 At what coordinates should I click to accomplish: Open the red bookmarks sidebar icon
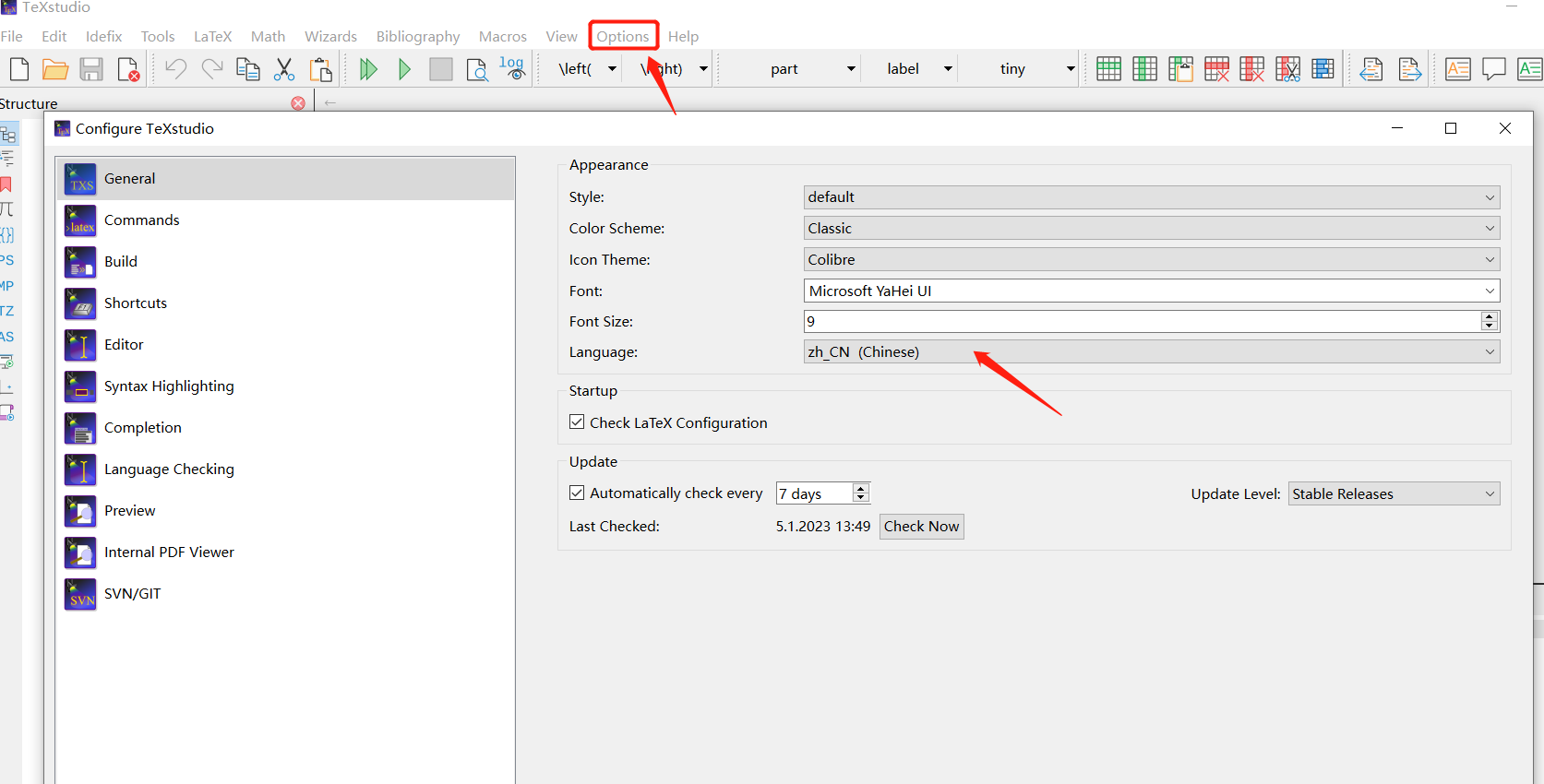point(6,184)
